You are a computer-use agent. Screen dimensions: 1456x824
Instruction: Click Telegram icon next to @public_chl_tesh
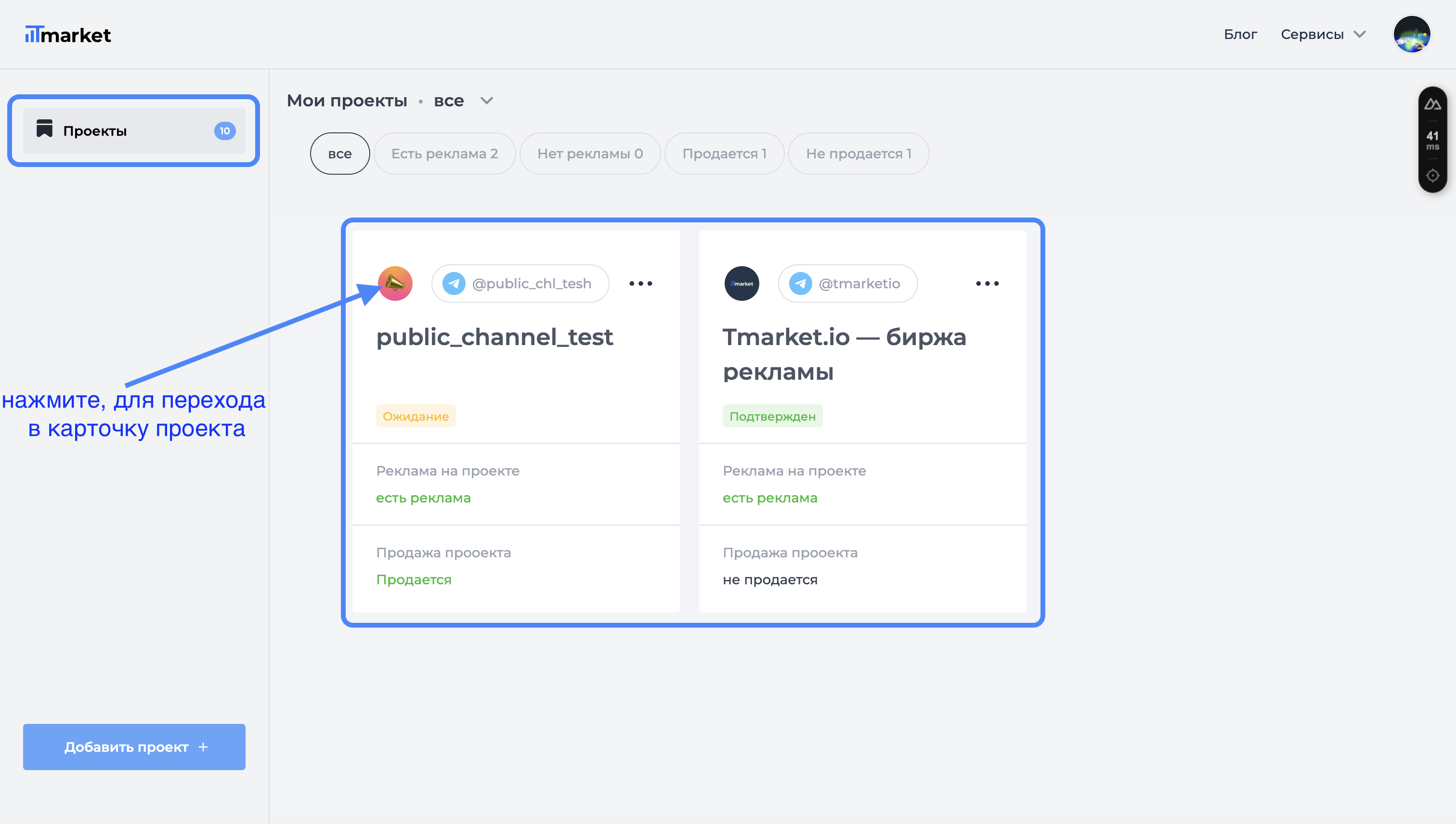click(x=454, y=283)
